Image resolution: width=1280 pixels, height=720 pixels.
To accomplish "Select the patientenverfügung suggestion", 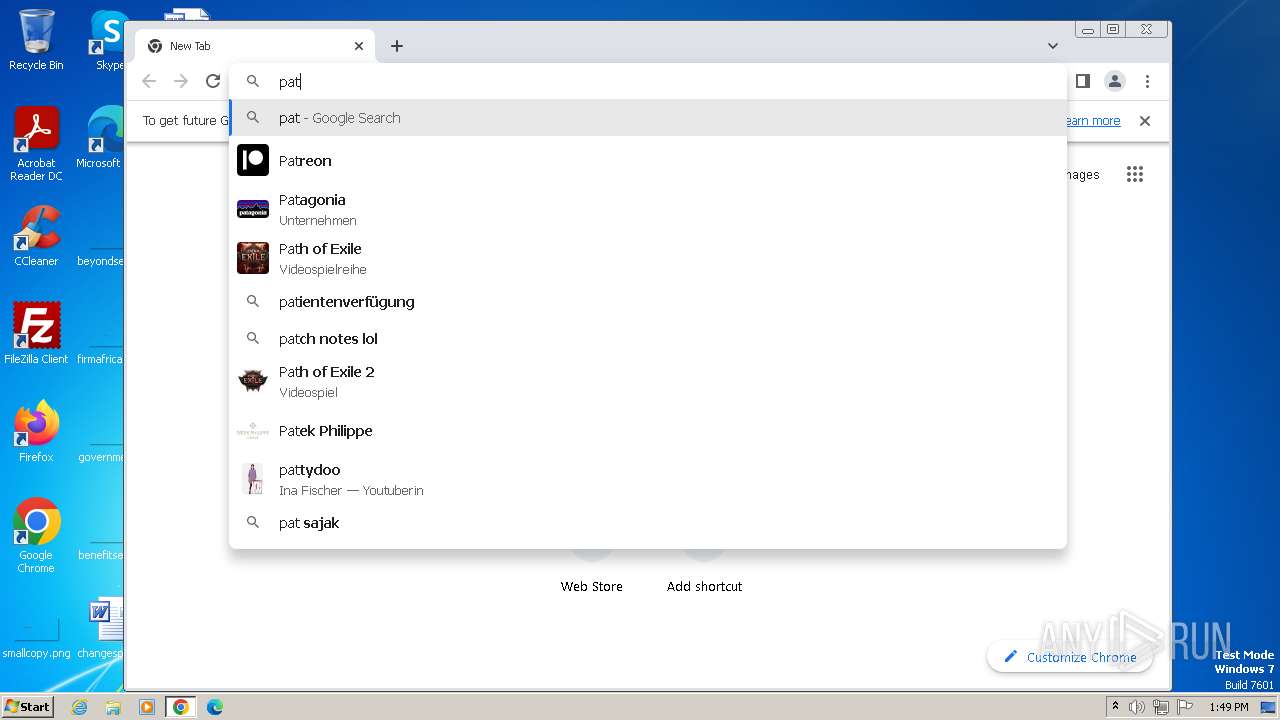I will point(648,301).
